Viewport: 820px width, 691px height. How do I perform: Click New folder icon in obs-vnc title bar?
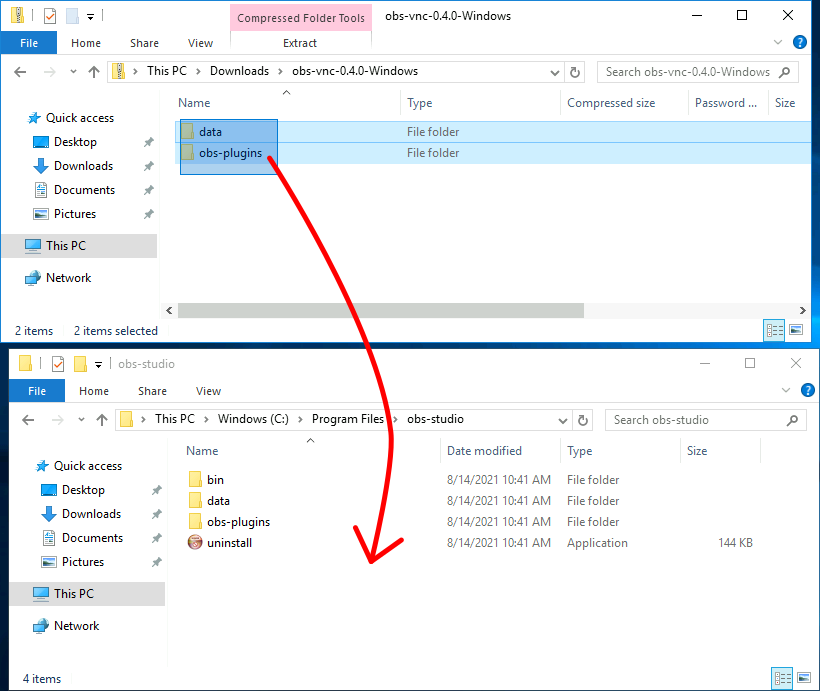[x=72, y=16]
